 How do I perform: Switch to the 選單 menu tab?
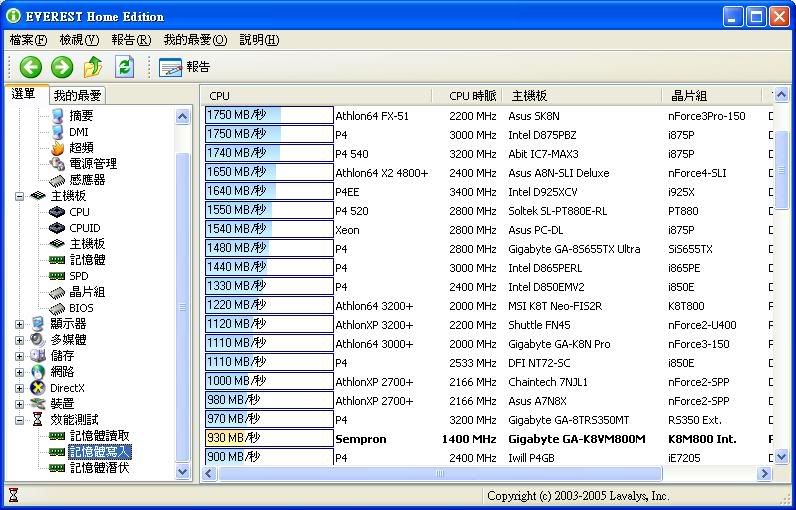coord(24,94)
